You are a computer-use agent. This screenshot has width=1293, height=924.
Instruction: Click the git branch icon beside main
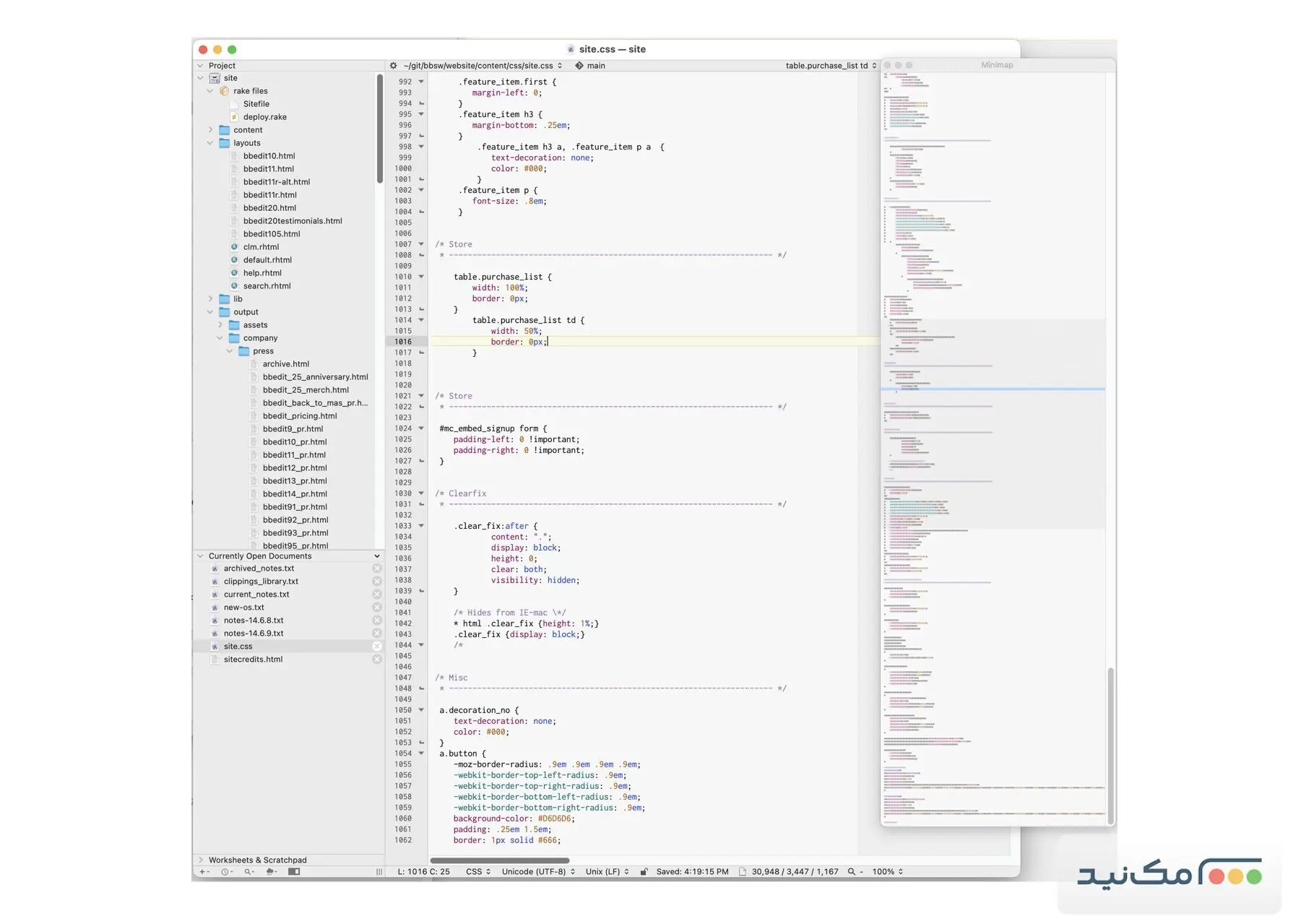point(579,65)
